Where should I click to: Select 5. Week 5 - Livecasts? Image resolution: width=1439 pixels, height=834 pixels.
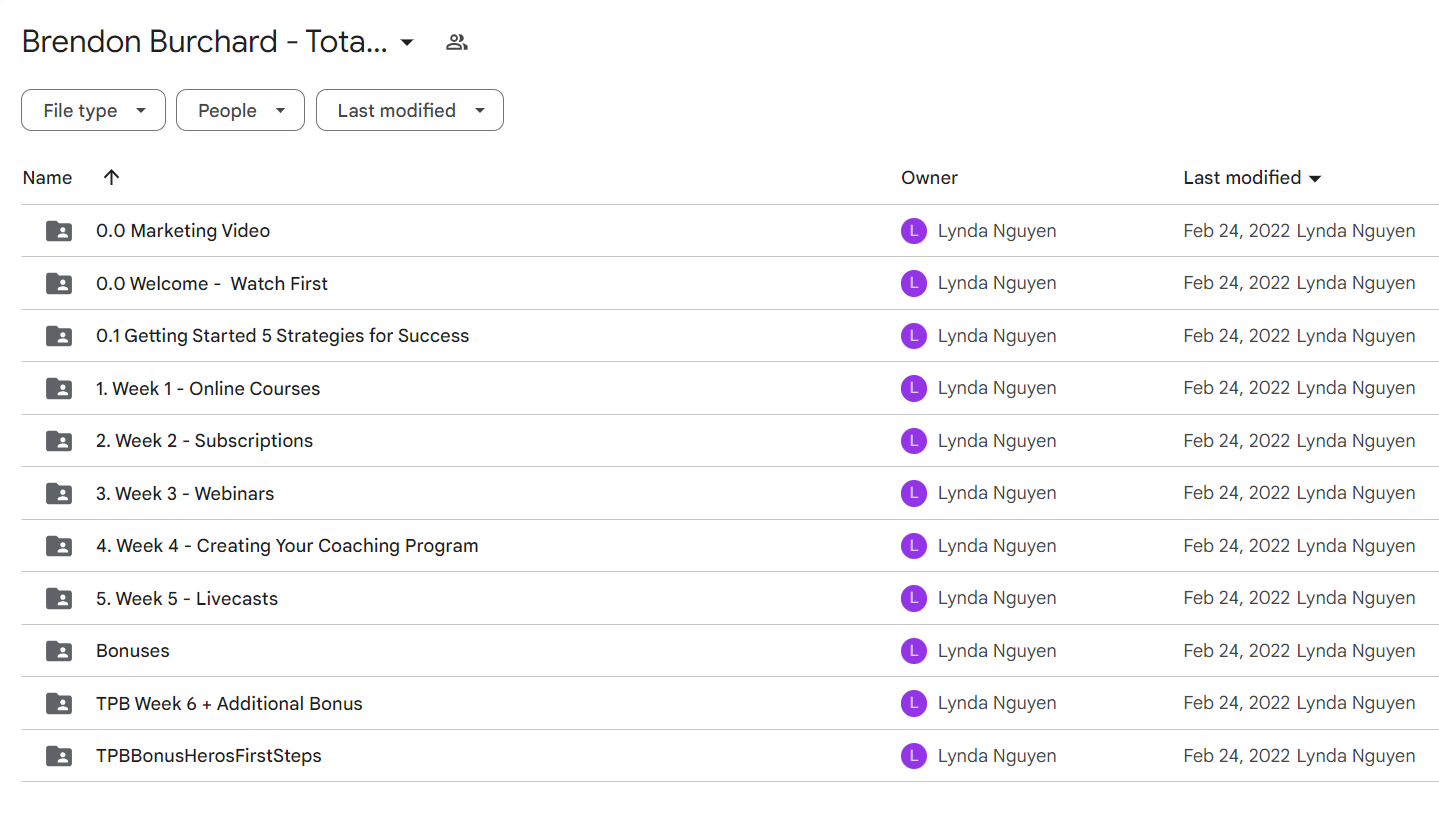click(187, 599)
